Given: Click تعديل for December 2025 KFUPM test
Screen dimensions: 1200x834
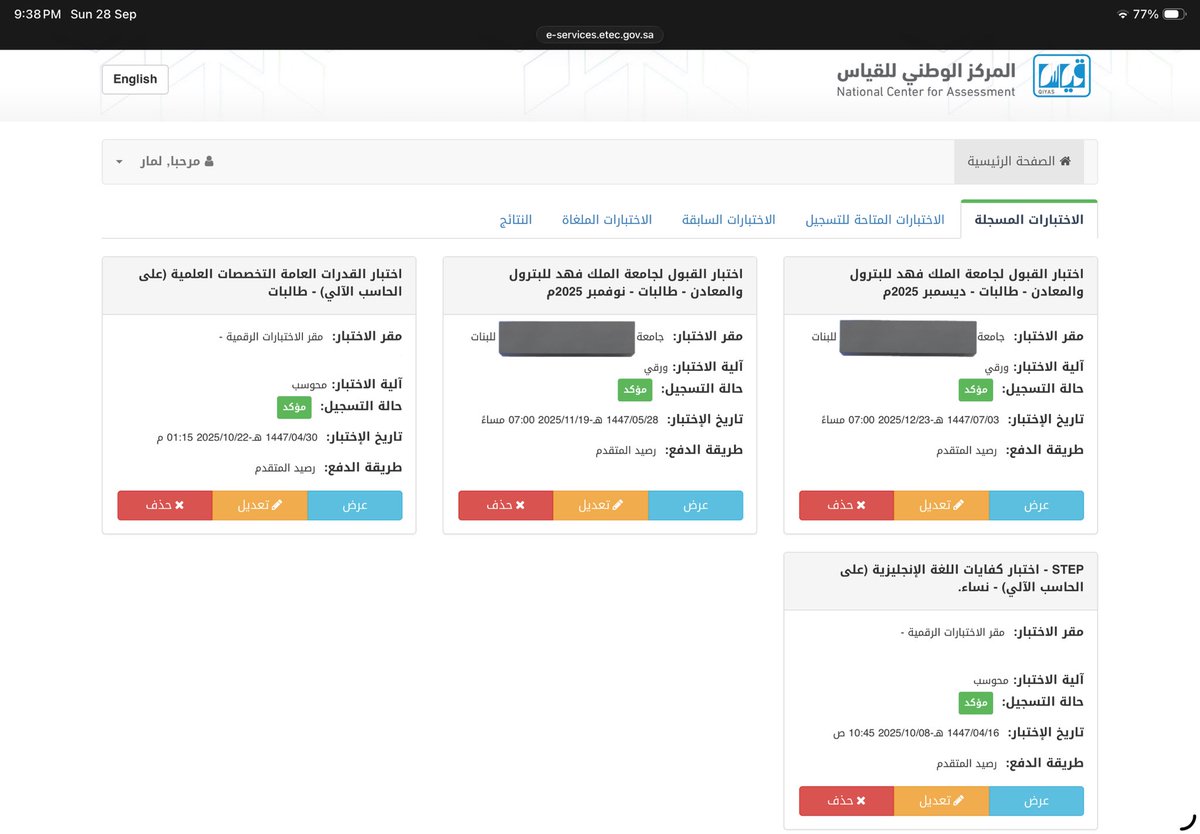Looking at the screenshot, I should tap(941, 505).
